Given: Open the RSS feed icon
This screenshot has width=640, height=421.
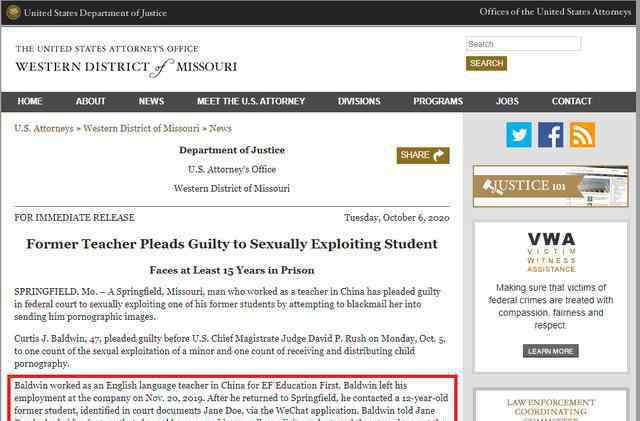Looking at the screenshot, I should click(582, 135).
